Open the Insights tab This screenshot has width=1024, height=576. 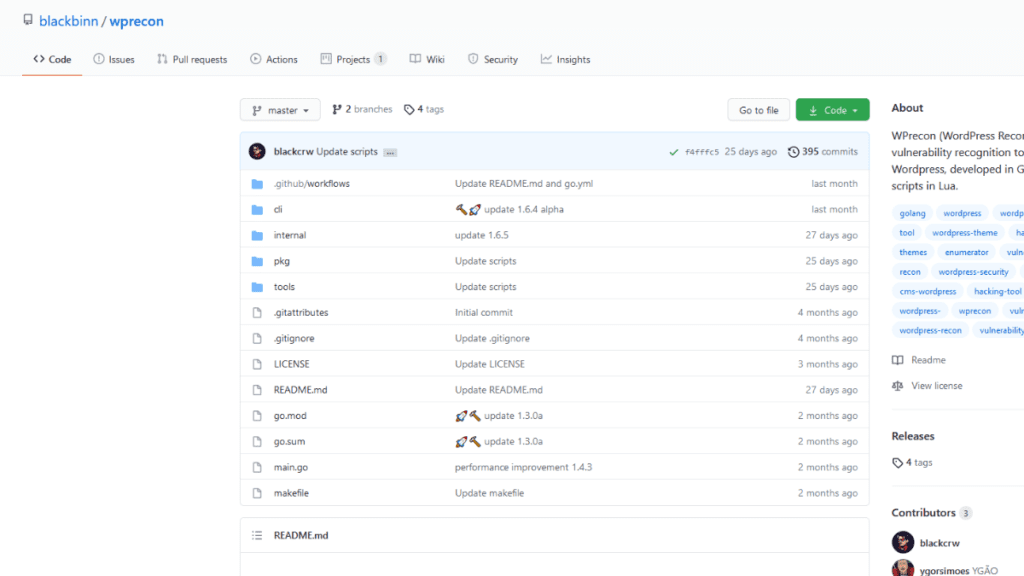[566, 59]
